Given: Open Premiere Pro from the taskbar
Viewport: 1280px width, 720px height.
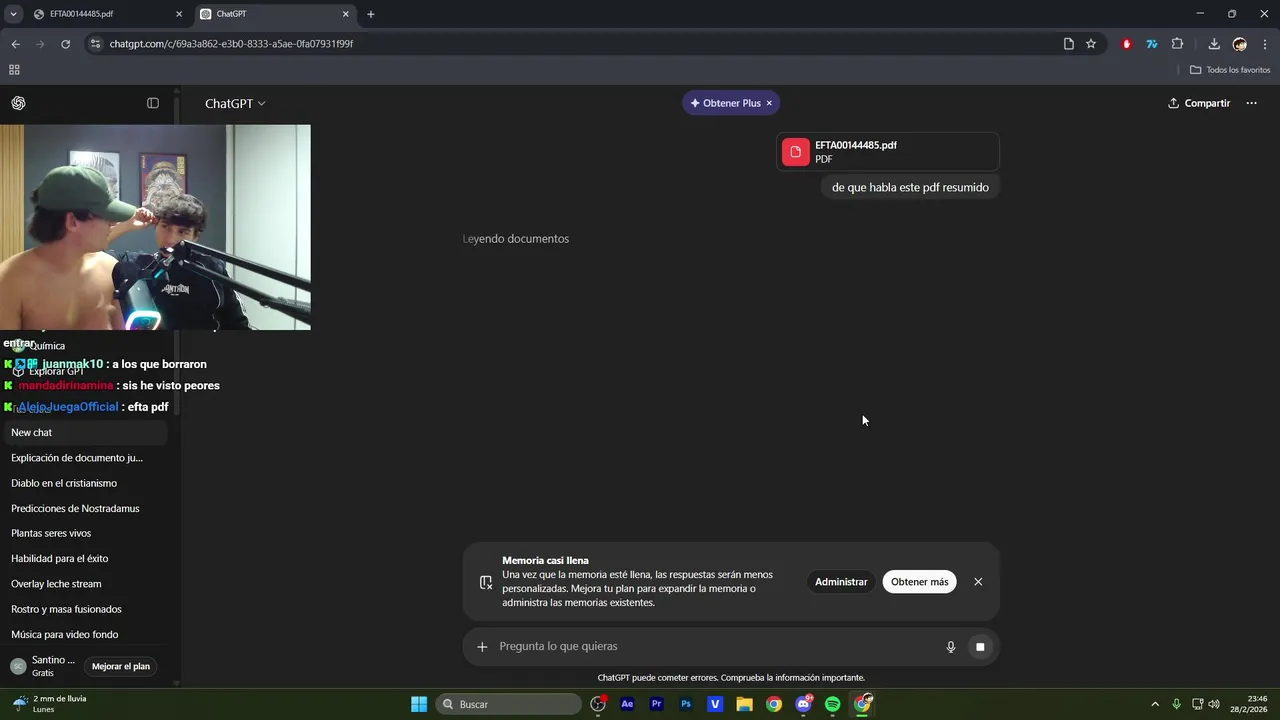Looking at the screenshot, I should coord(657,704).
